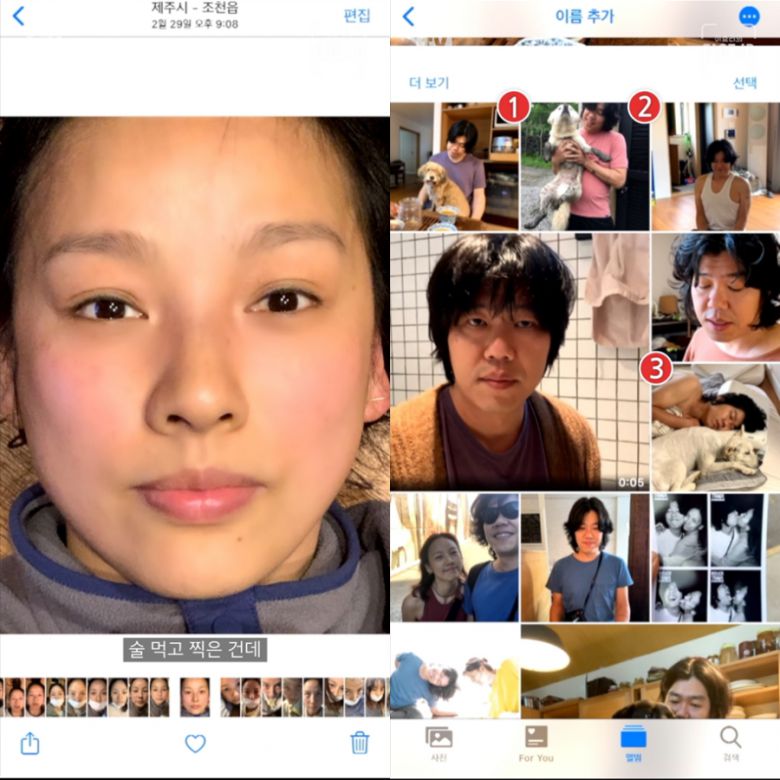The image size is (780, 780).
Task: Open the blue ellipsis more-options button
Action: click(748, 16)
